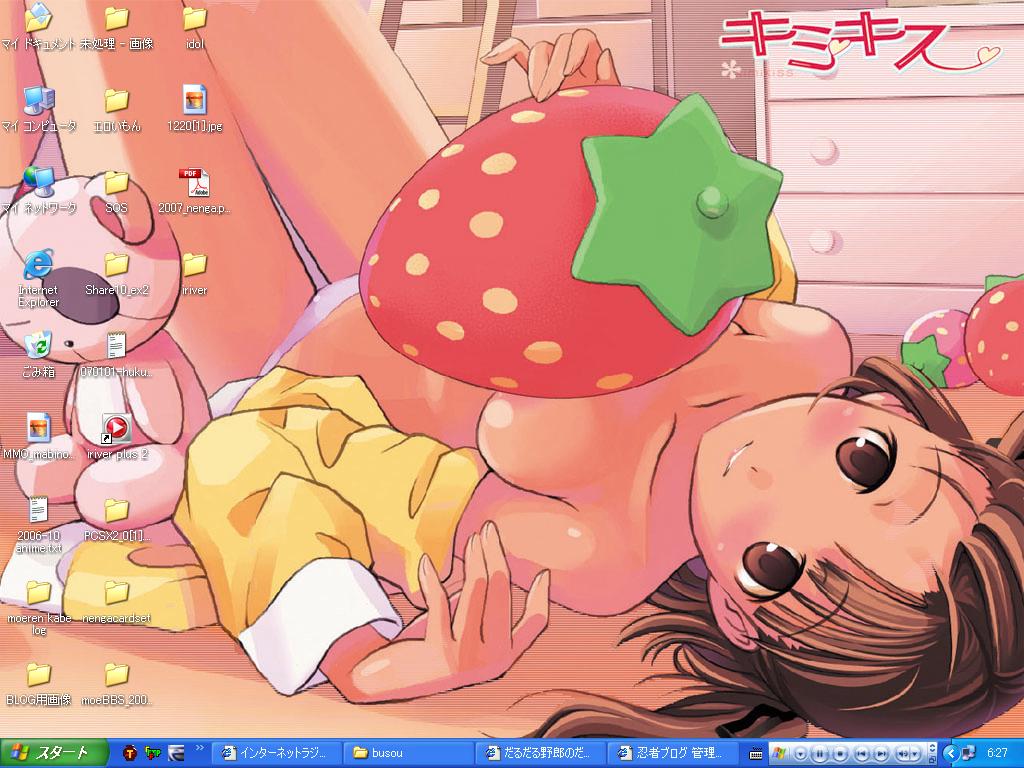Expand the quick launch overflow chevron
1024x768 pixels.
coord(200,748)
